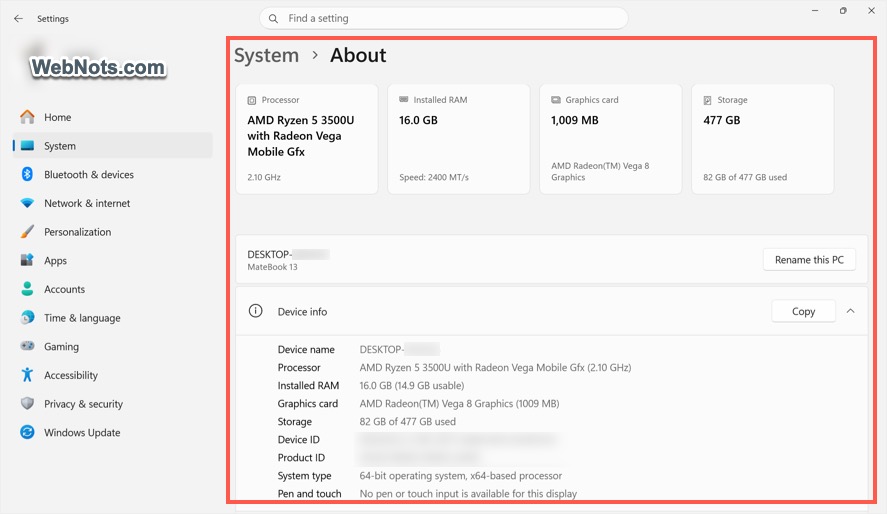Click the Time & language globe icon

(x=27, y=318)
